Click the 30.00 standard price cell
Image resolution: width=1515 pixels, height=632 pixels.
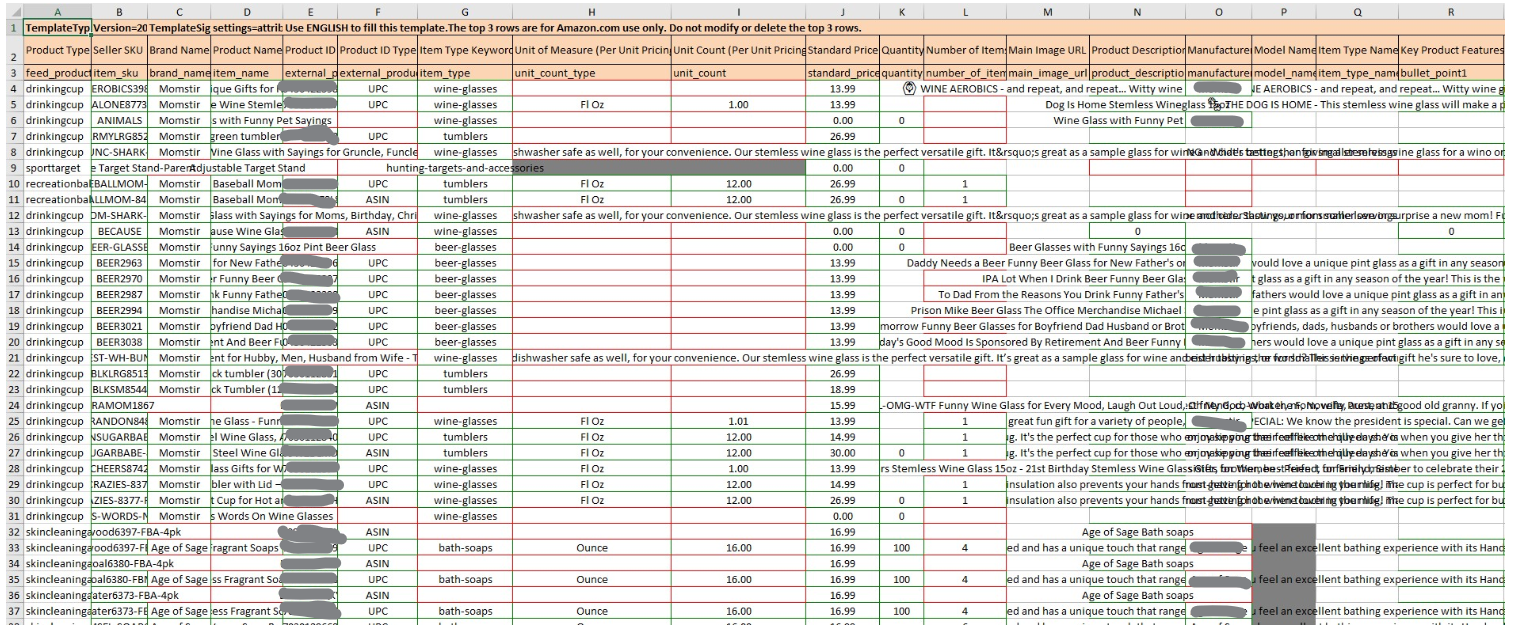click(842, 453)
